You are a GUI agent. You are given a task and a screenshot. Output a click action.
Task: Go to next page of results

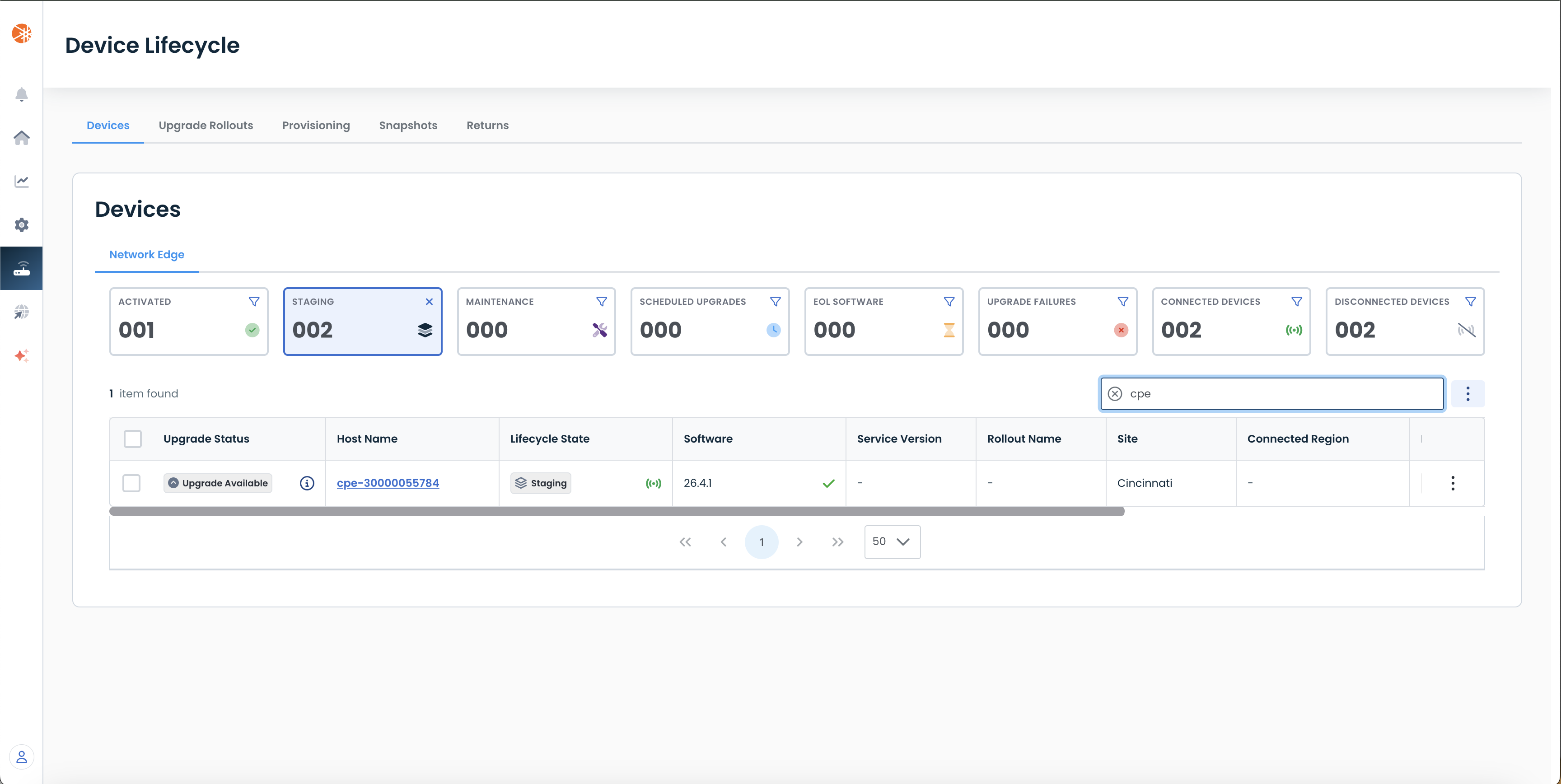click(x=799, y=541)
